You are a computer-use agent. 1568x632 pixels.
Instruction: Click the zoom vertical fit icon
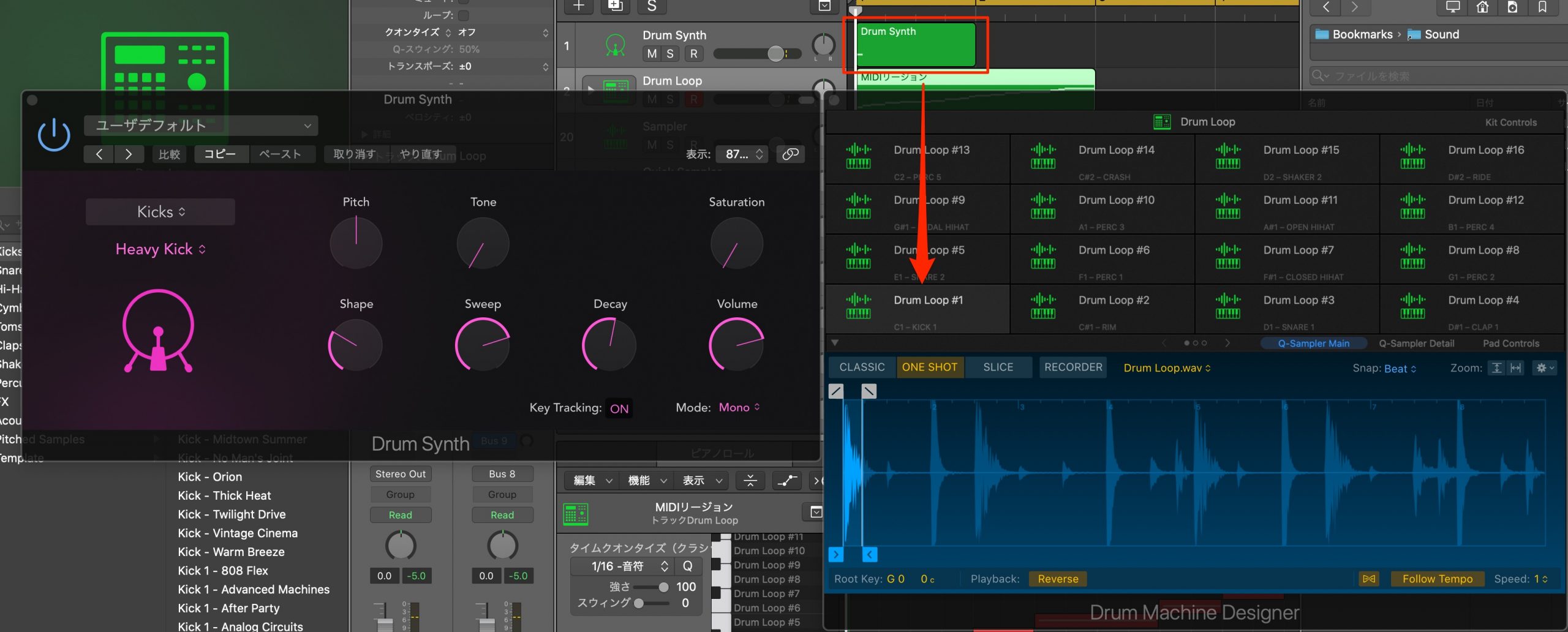pos(1496,368)
